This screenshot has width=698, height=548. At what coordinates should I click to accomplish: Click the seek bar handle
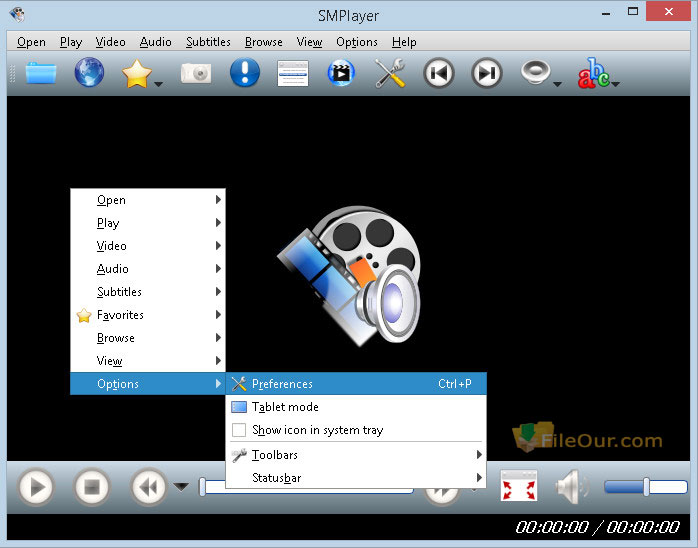pos(203,487)
